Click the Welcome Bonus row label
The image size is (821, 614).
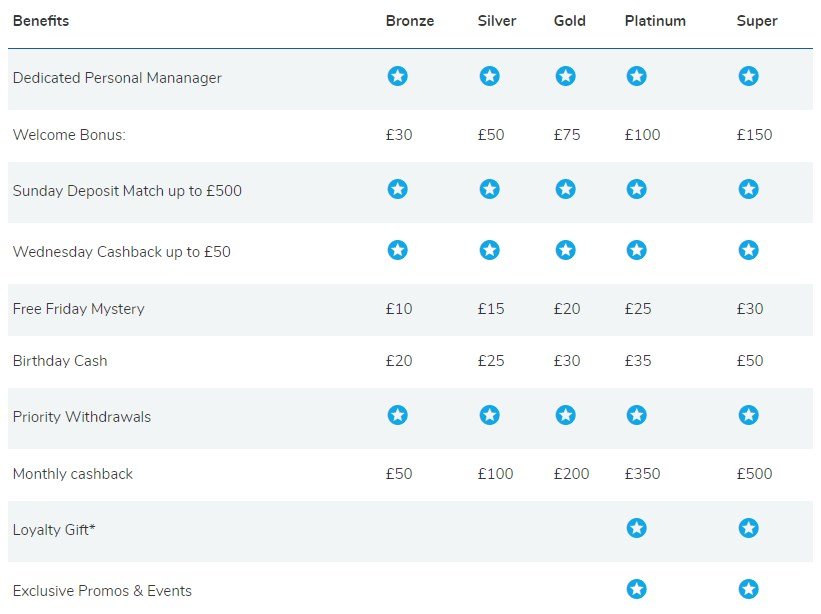pyautogui.click(x=69, y=135)
